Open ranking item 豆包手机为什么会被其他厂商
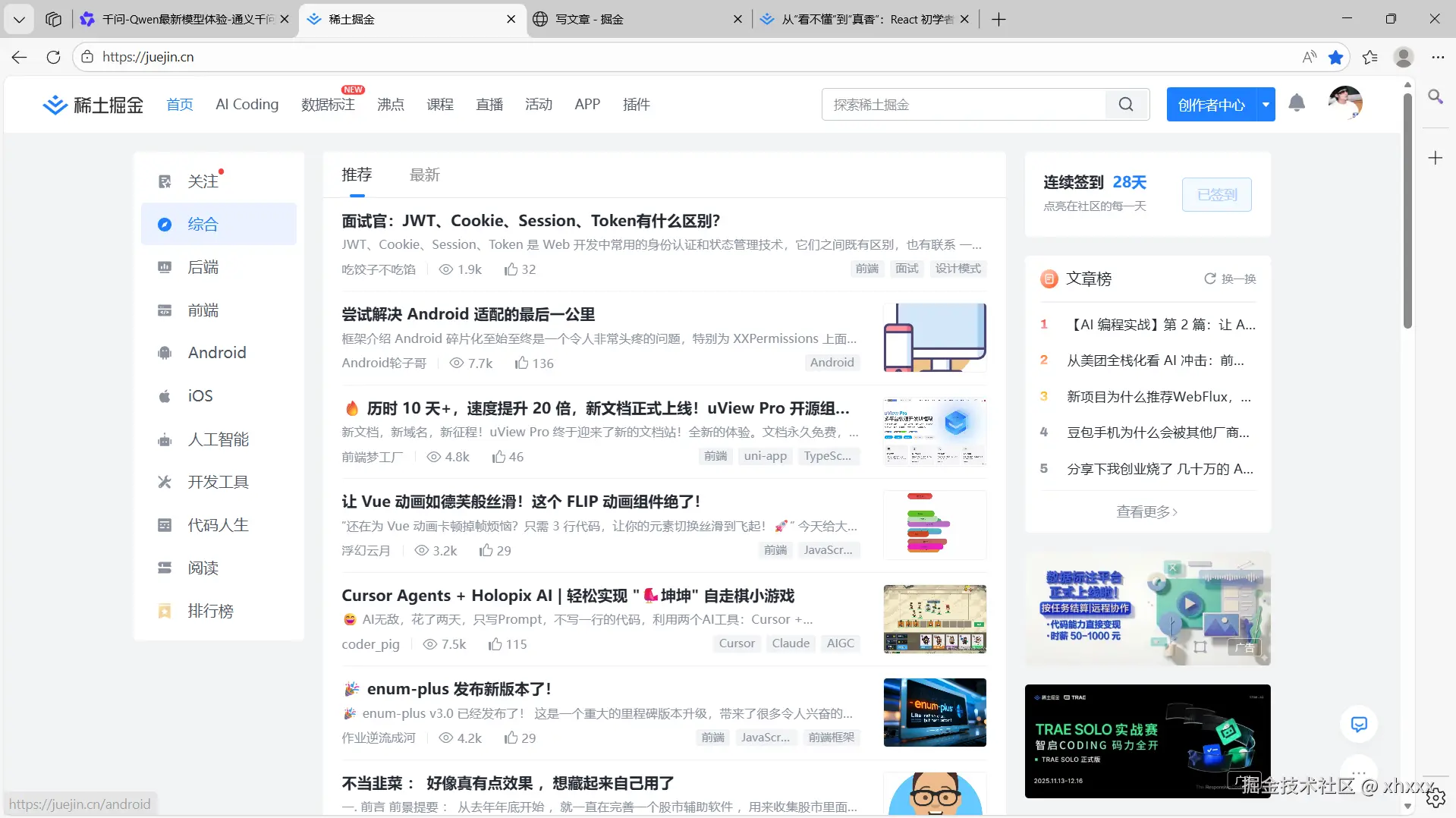The image size is (1456, 818). pyautogui.click(x=1158, y=433)
